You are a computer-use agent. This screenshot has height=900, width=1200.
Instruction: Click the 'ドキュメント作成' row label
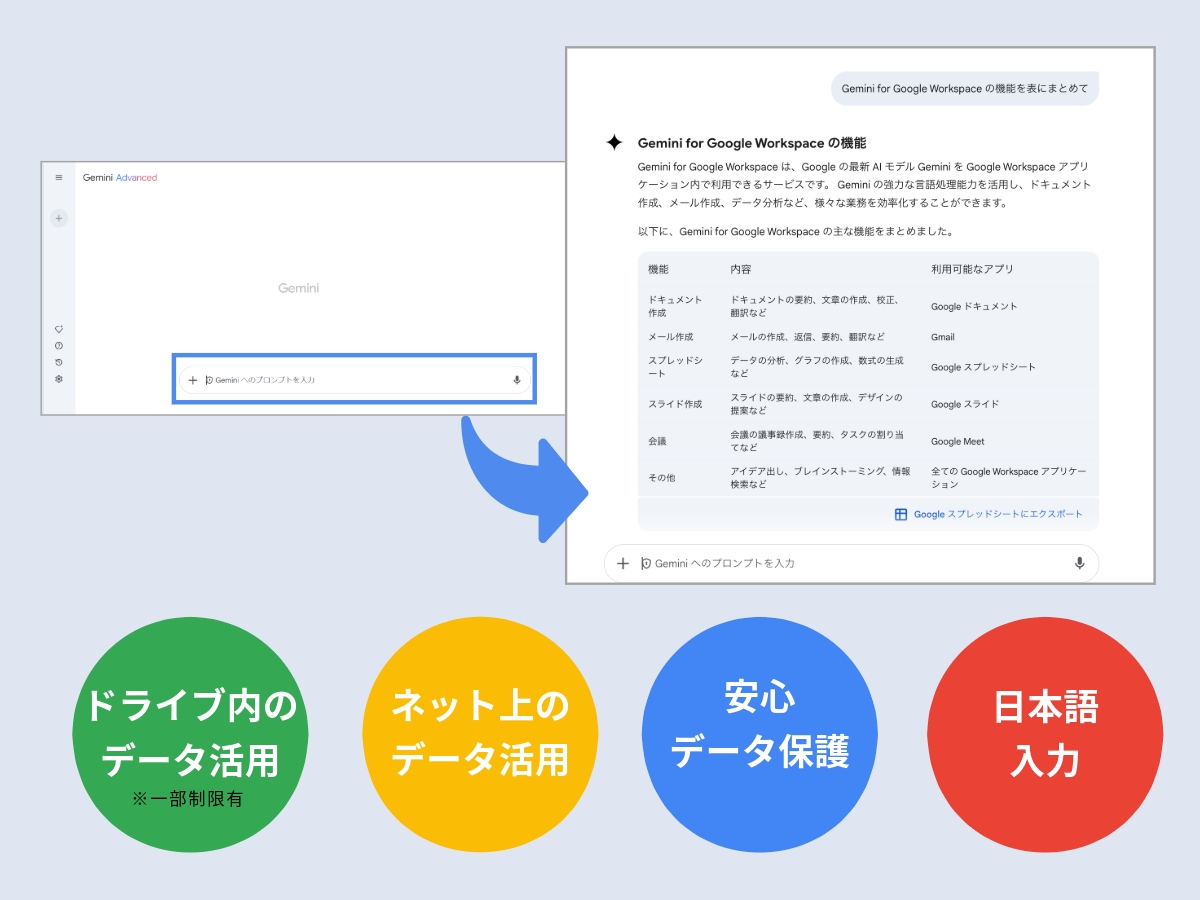coord(675,306)
